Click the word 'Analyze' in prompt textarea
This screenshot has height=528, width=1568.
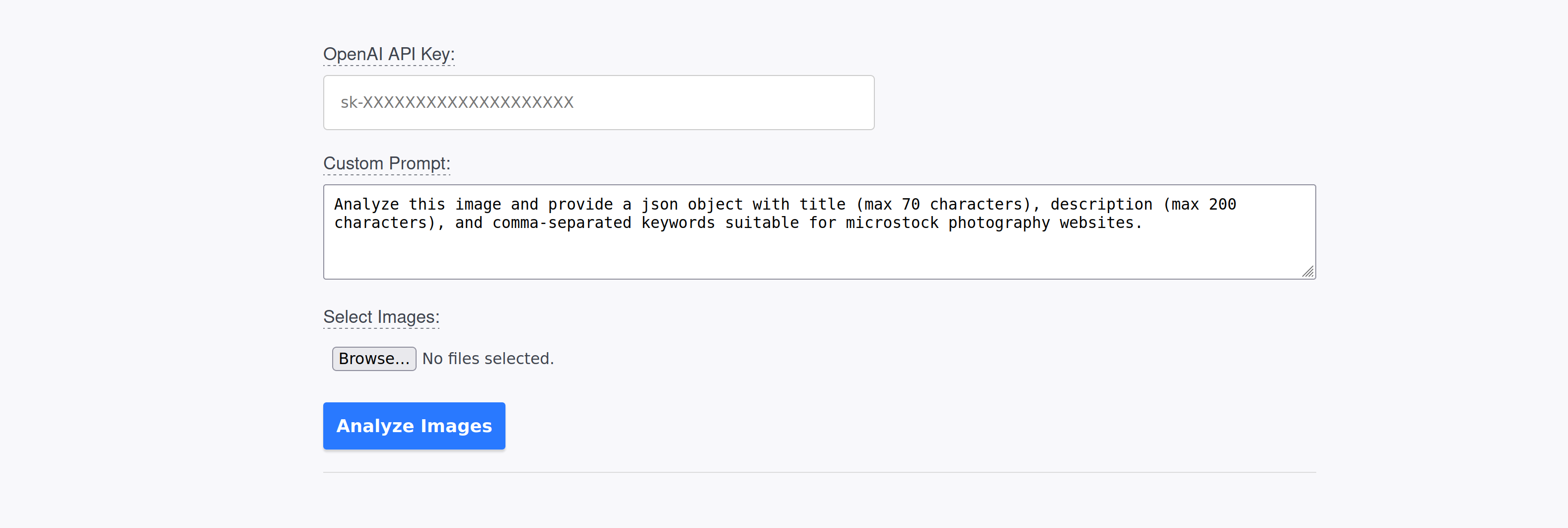[x=366, y=205]
